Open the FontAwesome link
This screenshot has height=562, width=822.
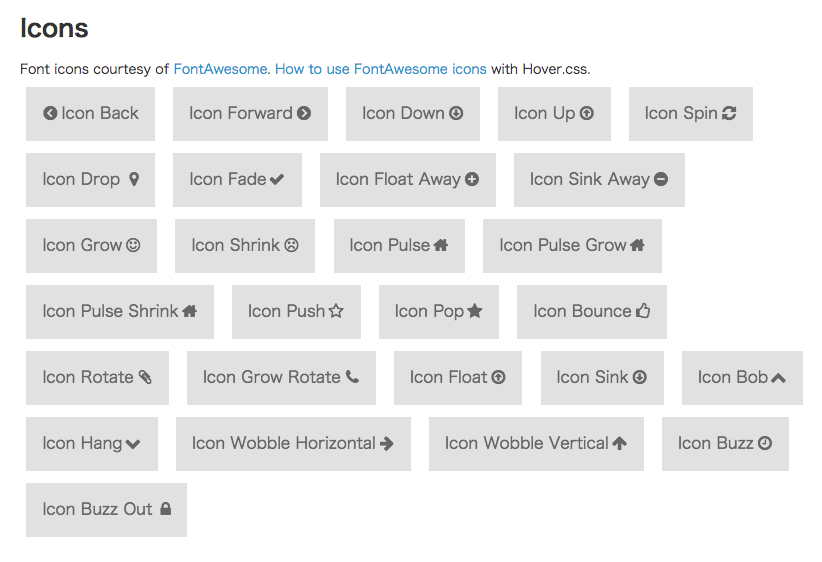click(220, 69)
